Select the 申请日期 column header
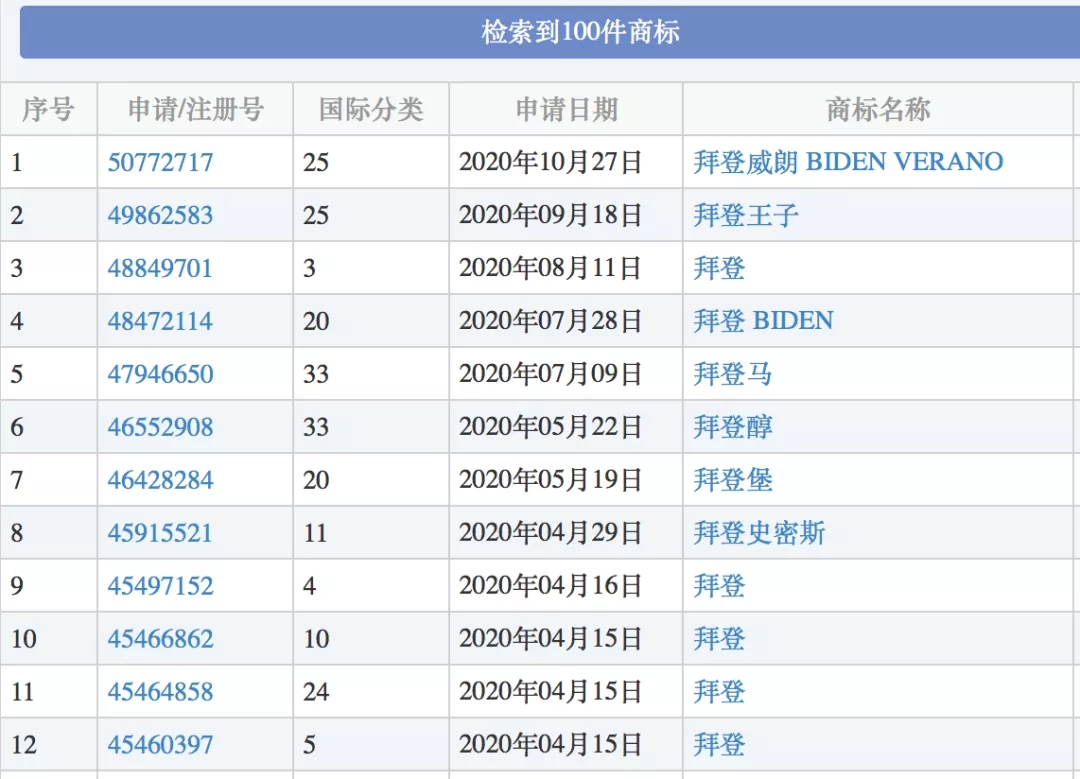The width and height of the screenshot is (1080, 779). coord(566,110)
